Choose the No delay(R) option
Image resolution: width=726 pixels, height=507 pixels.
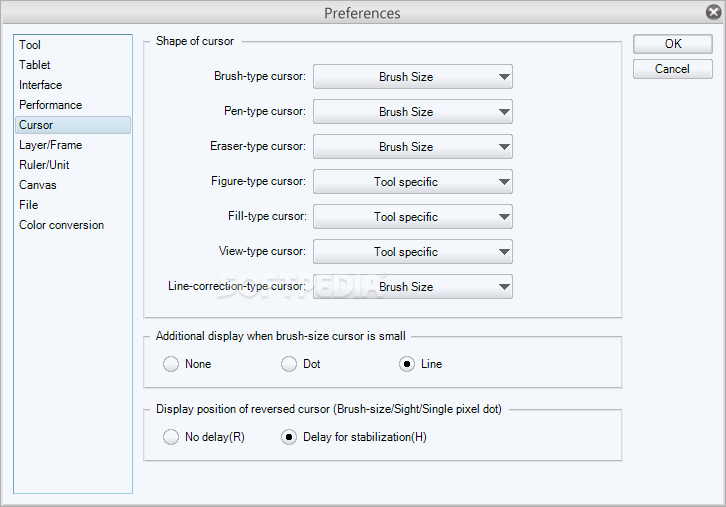[171, 437]
